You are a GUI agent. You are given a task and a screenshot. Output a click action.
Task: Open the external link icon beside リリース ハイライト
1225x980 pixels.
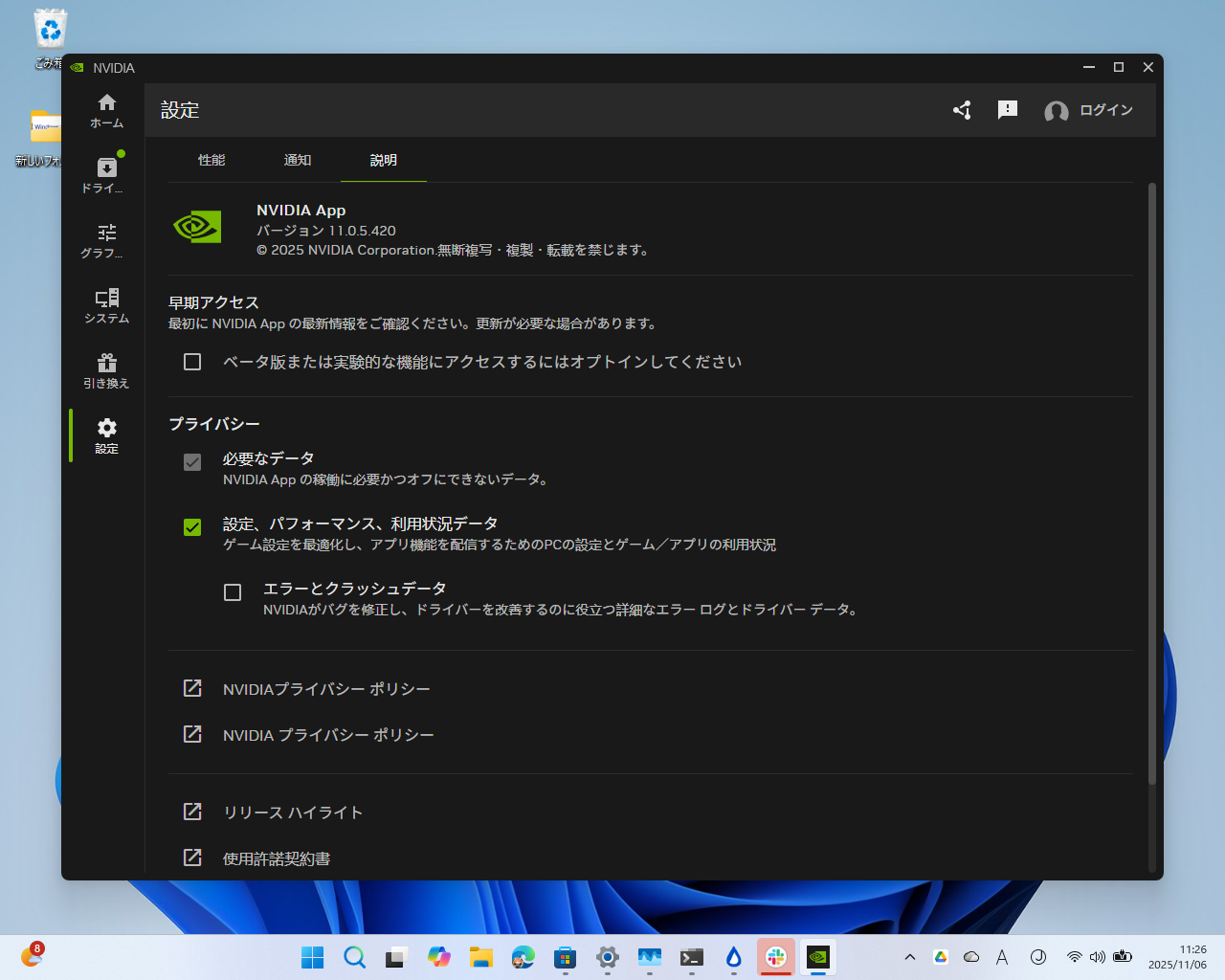click(x=191, y=811)
